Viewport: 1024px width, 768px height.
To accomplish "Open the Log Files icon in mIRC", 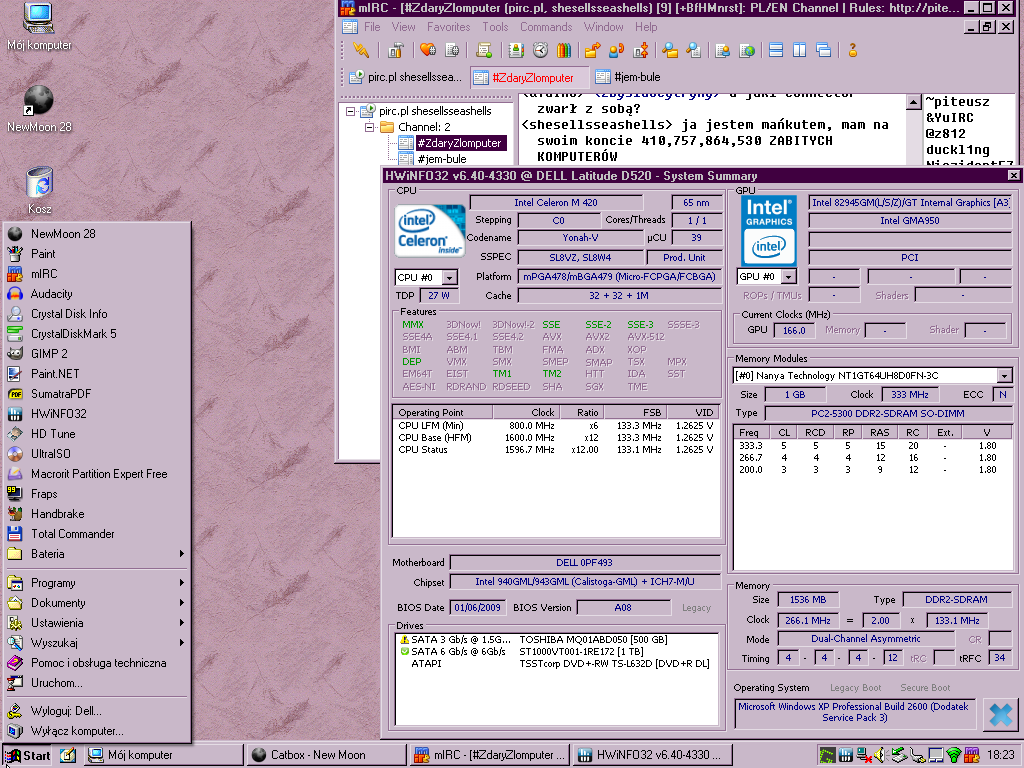I will 694,50.
